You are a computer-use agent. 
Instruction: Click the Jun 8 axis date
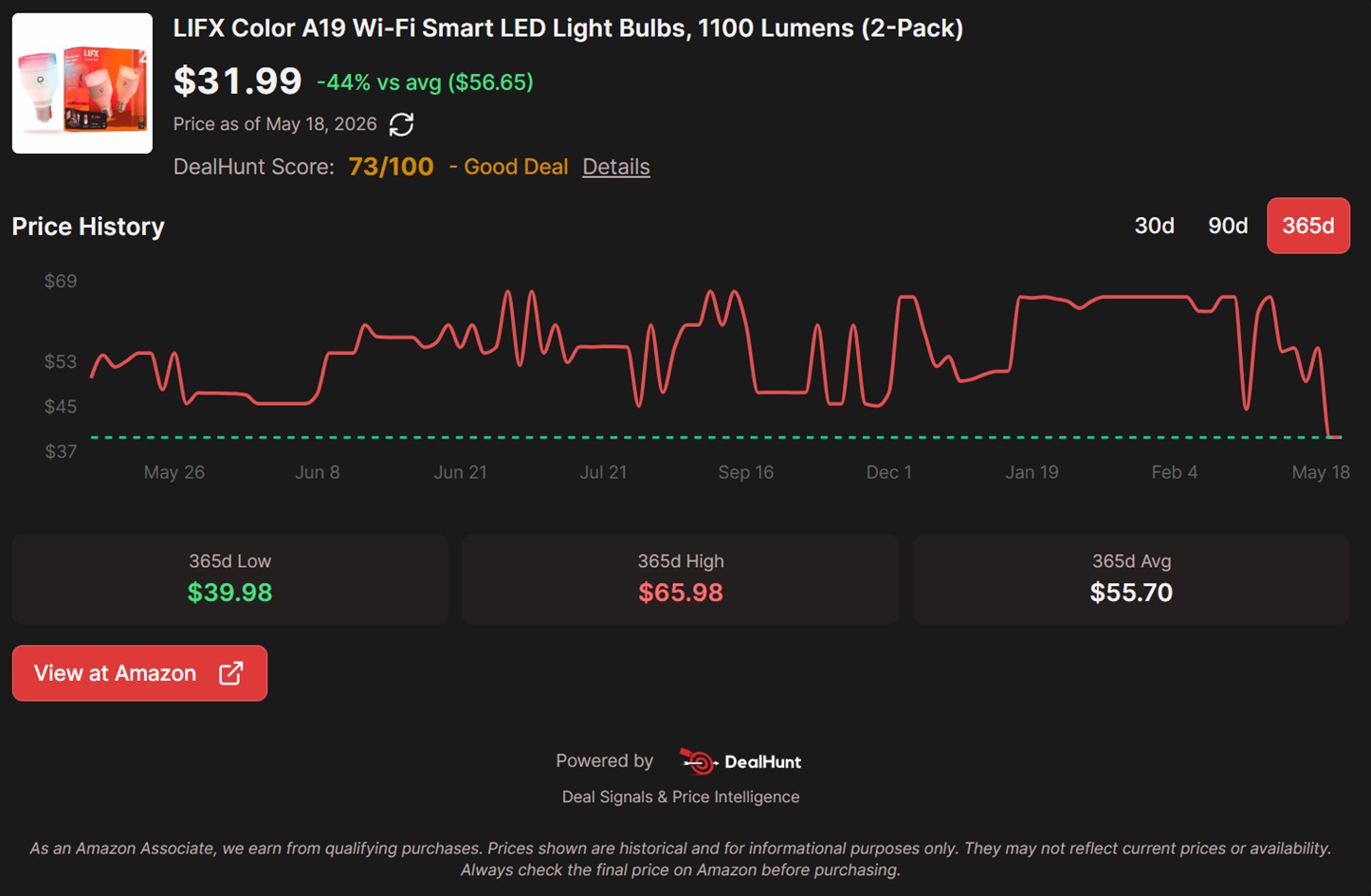click(318, 472)
